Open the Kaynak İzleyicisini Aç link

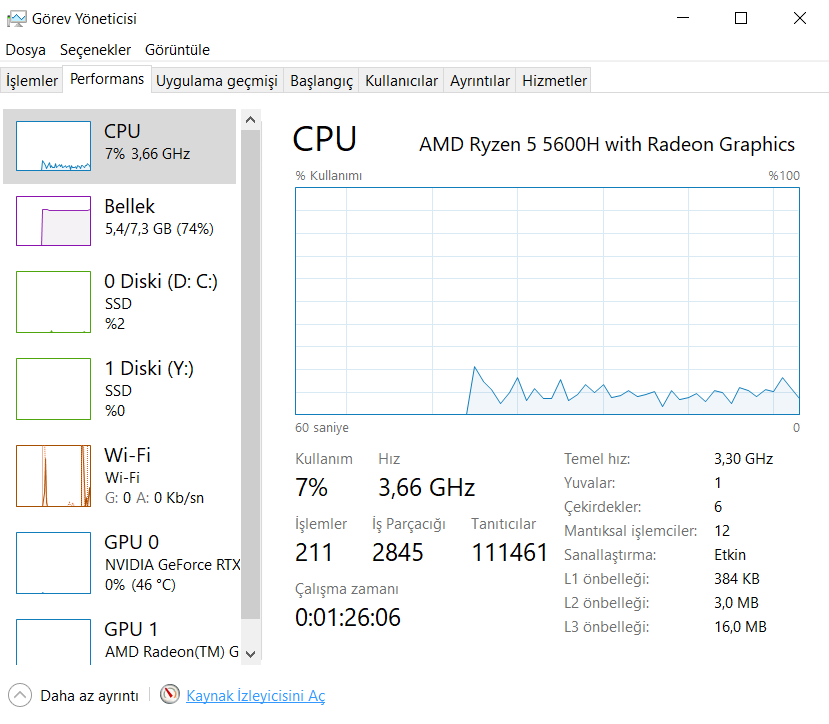pyautogui.click(x=255, y=696)
